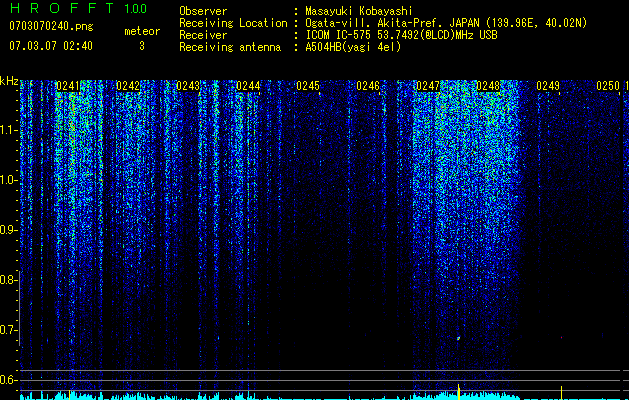Click the 1.0 frequency axis tick
Screen dimensions: 629x400
coord(8,180)
